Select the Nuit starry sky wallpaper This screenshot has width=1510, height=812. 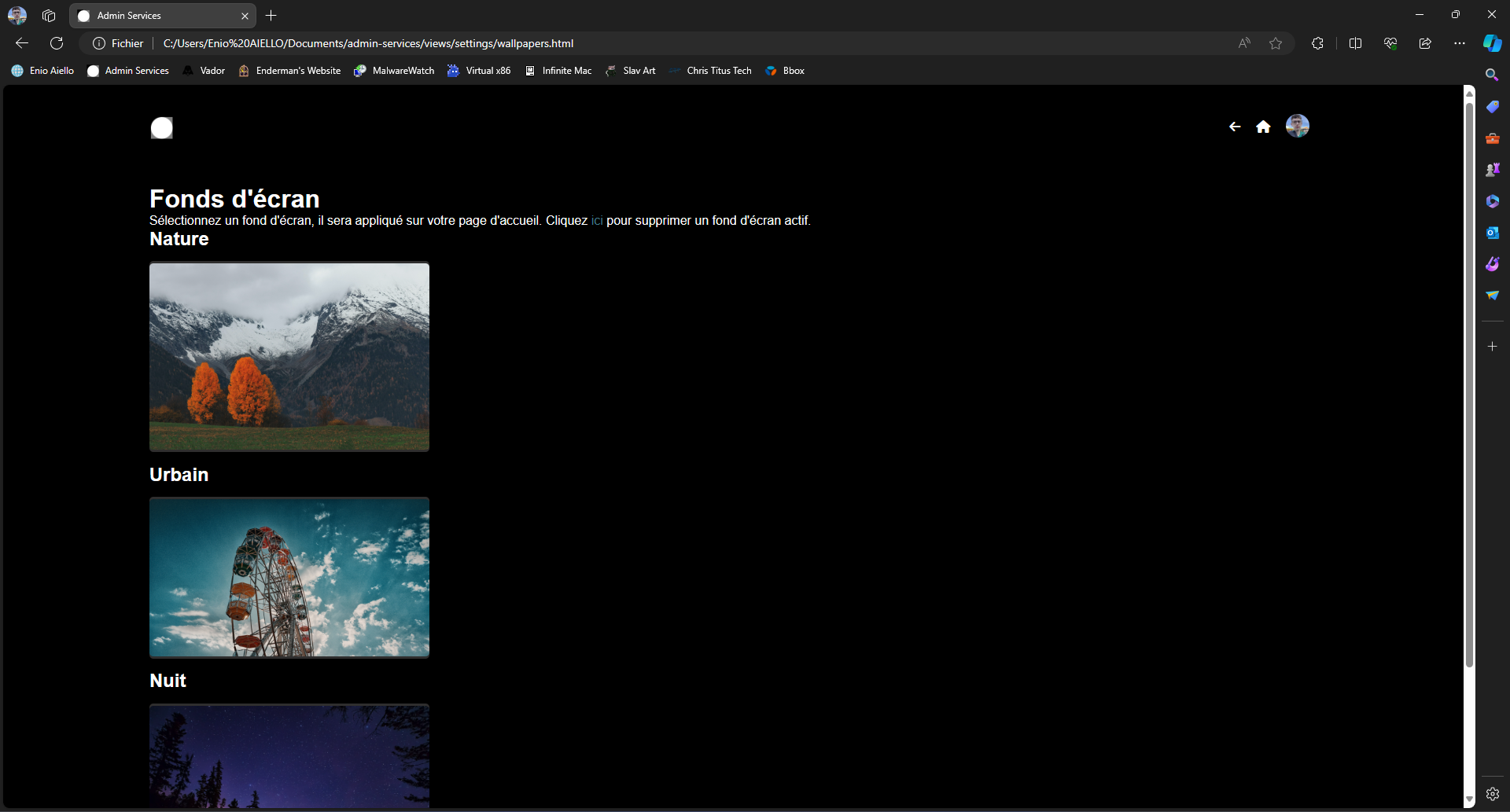tap(289, 756)
